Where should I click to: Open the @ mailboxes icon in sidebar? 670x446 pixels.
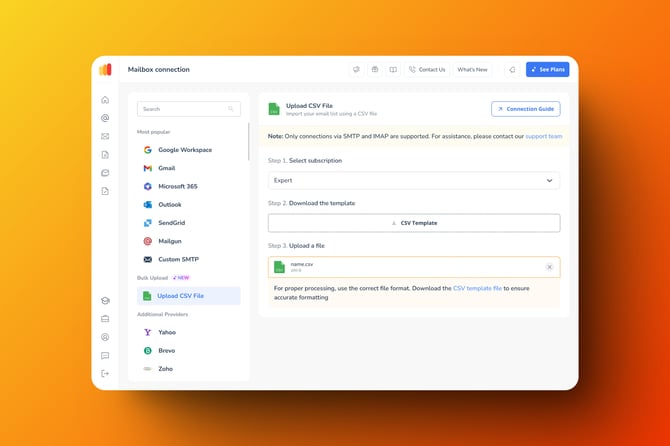click(x=105, y=118)
